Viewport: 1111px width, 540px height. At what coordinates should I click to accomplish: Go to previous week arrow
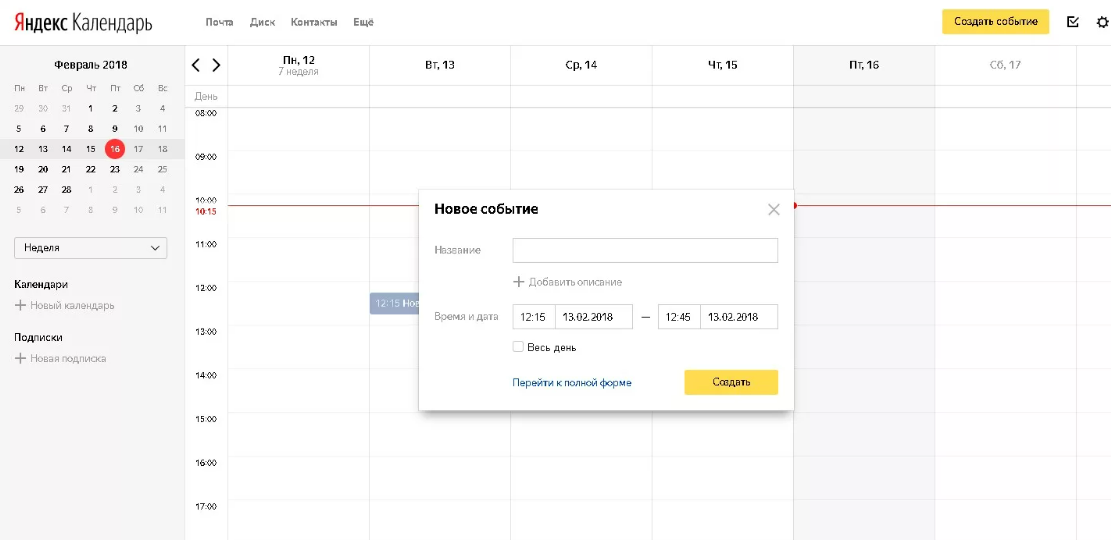click(196, 65)
